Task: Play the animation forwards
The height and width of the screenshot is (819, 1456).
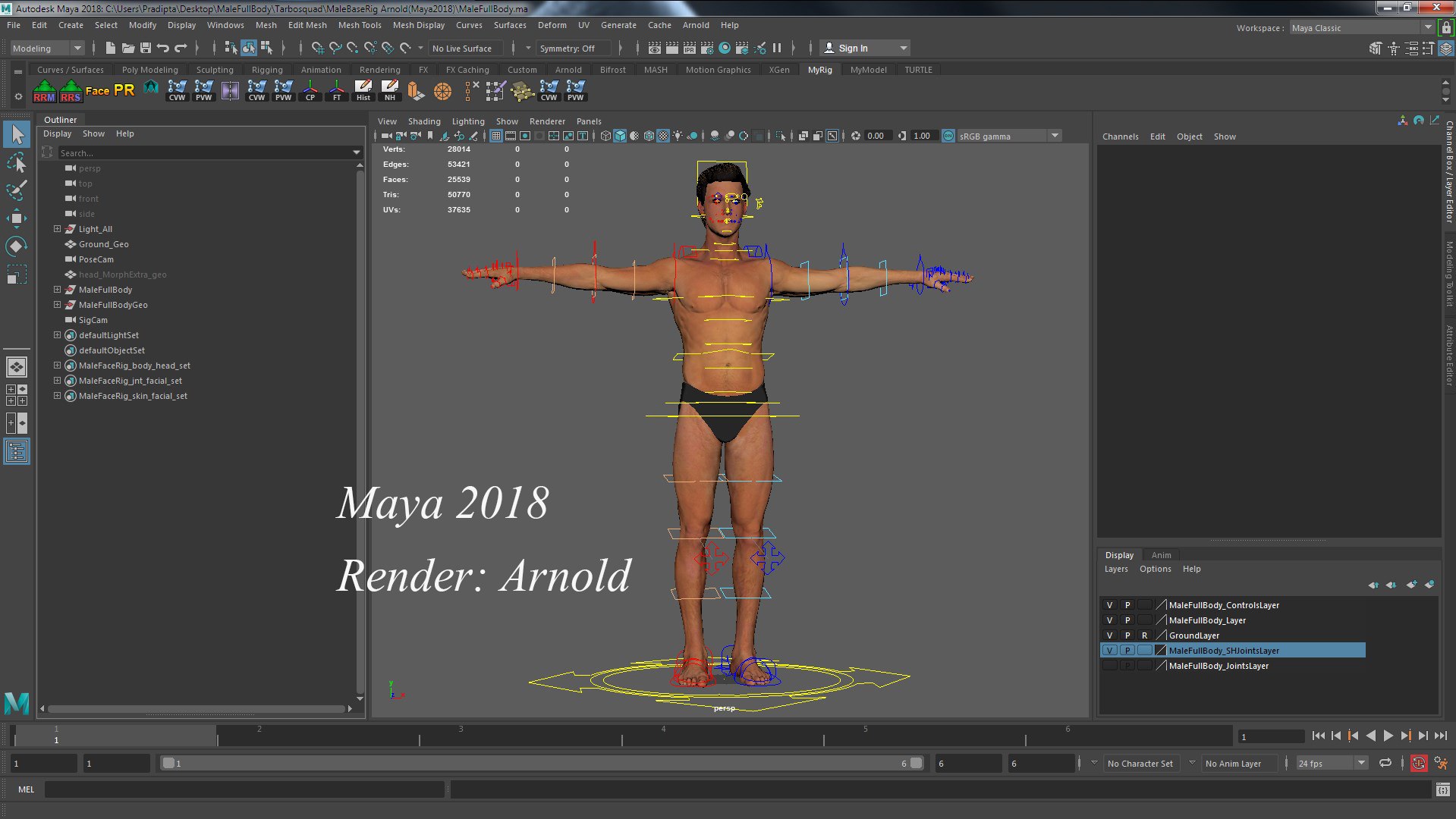Action: (x=1388, y=736)
